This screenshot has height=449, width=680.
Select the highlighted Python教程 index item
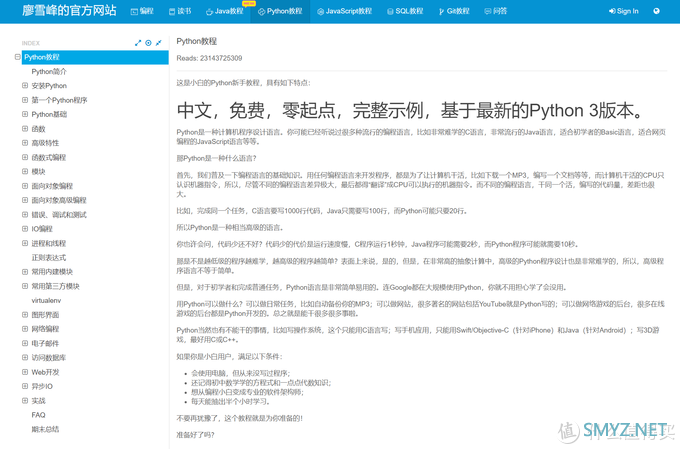(95, 57)
